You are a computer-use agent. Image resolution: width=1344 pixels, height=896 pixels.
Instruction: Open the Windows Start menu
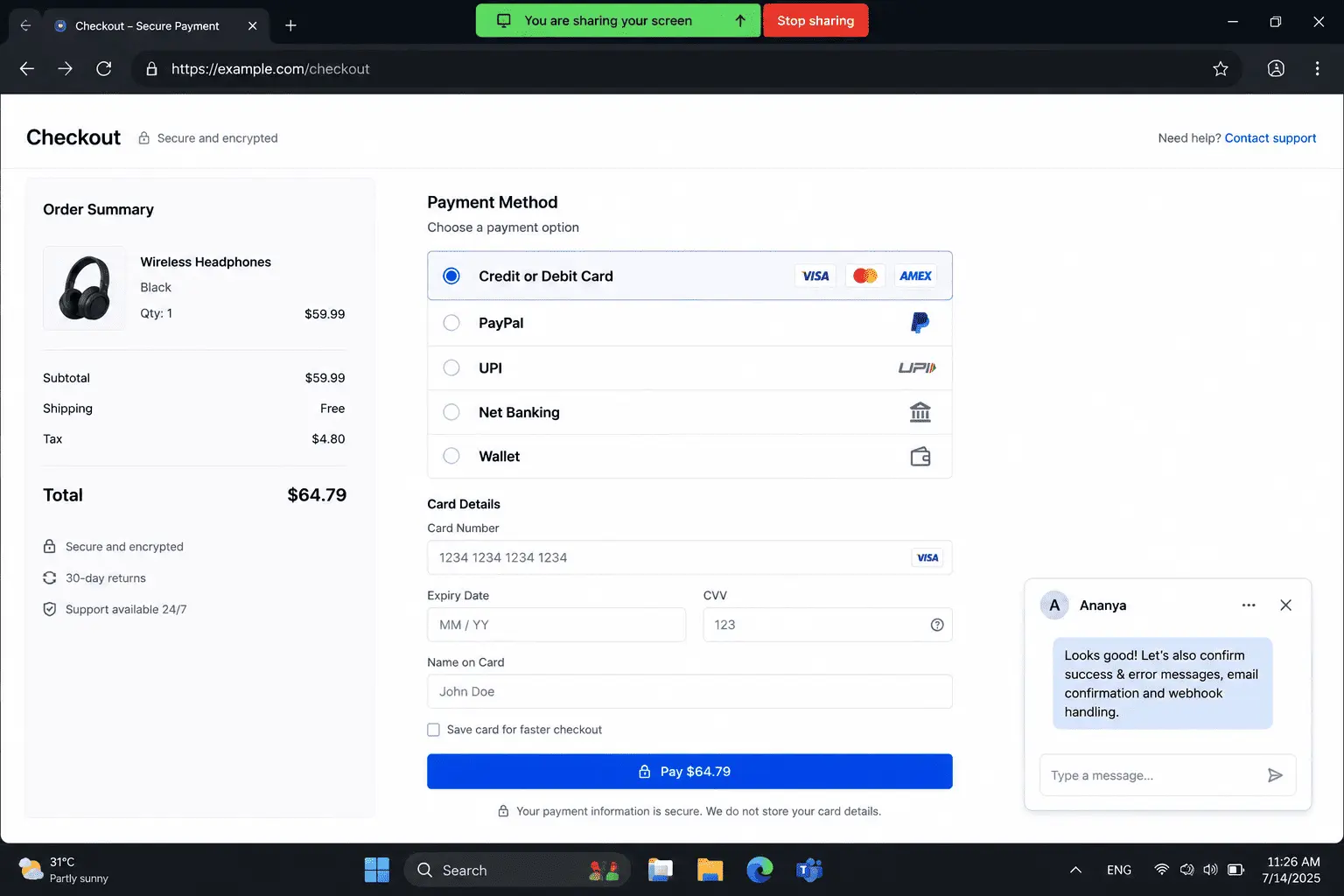point(377,870)
